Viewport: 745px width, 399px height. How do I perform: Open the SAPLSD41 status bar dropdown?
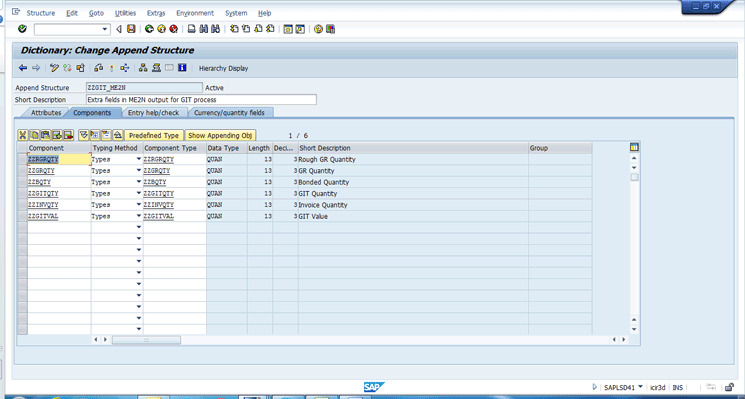coord(640,387)
